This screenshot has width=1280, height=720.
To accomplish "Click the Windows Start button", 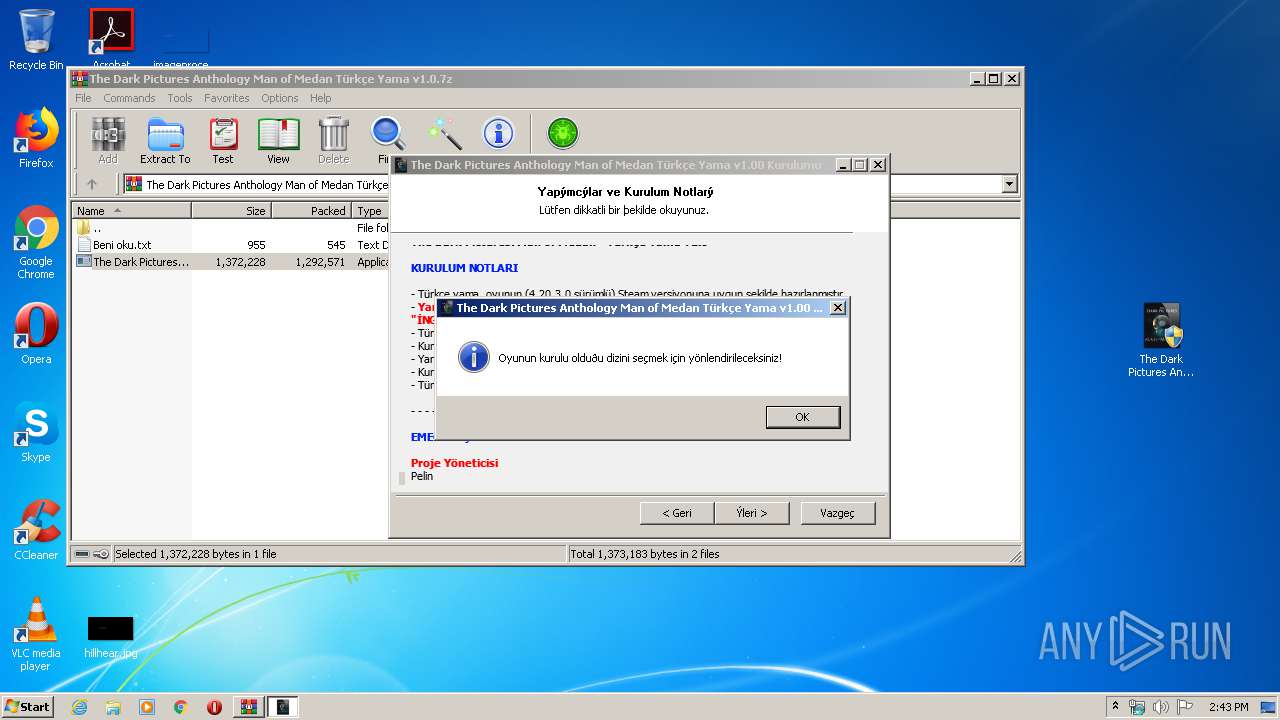I will pos(27,706).
